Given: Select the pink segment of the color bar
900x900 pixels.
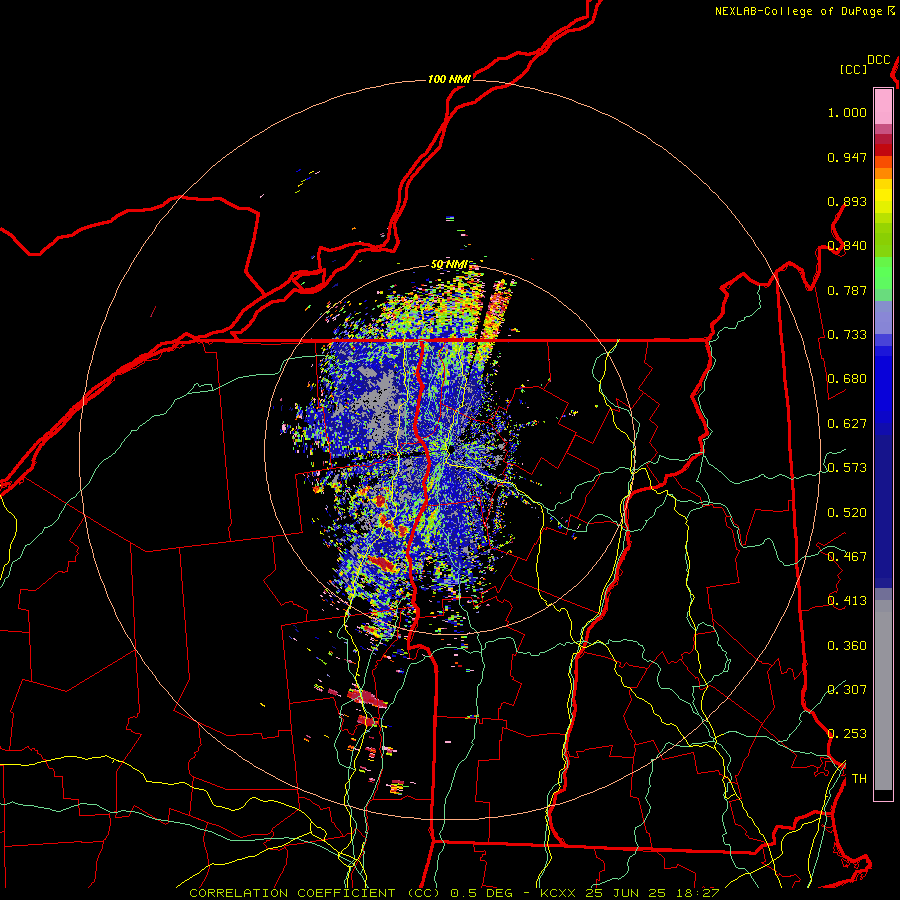Looking at the screenshot, I should 883,106.
